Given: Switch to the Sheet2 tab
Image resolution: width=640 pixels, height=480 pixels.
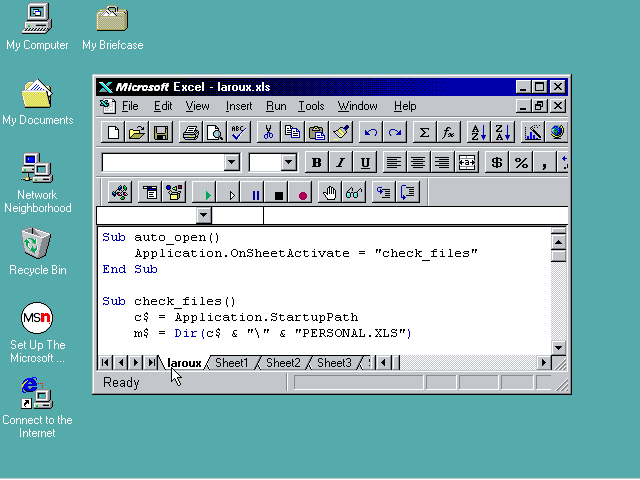Looking at the screenshot, I should coord(283,363).
